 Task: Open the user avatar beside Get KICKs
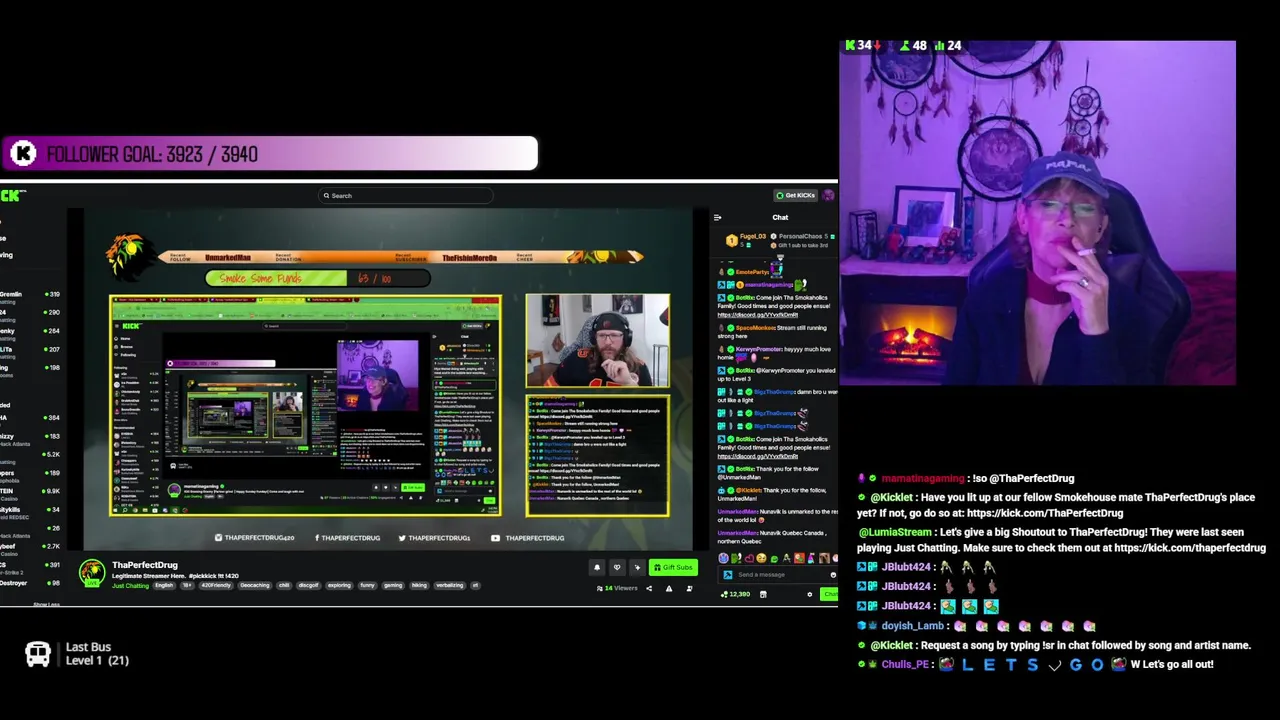point(829,195)
